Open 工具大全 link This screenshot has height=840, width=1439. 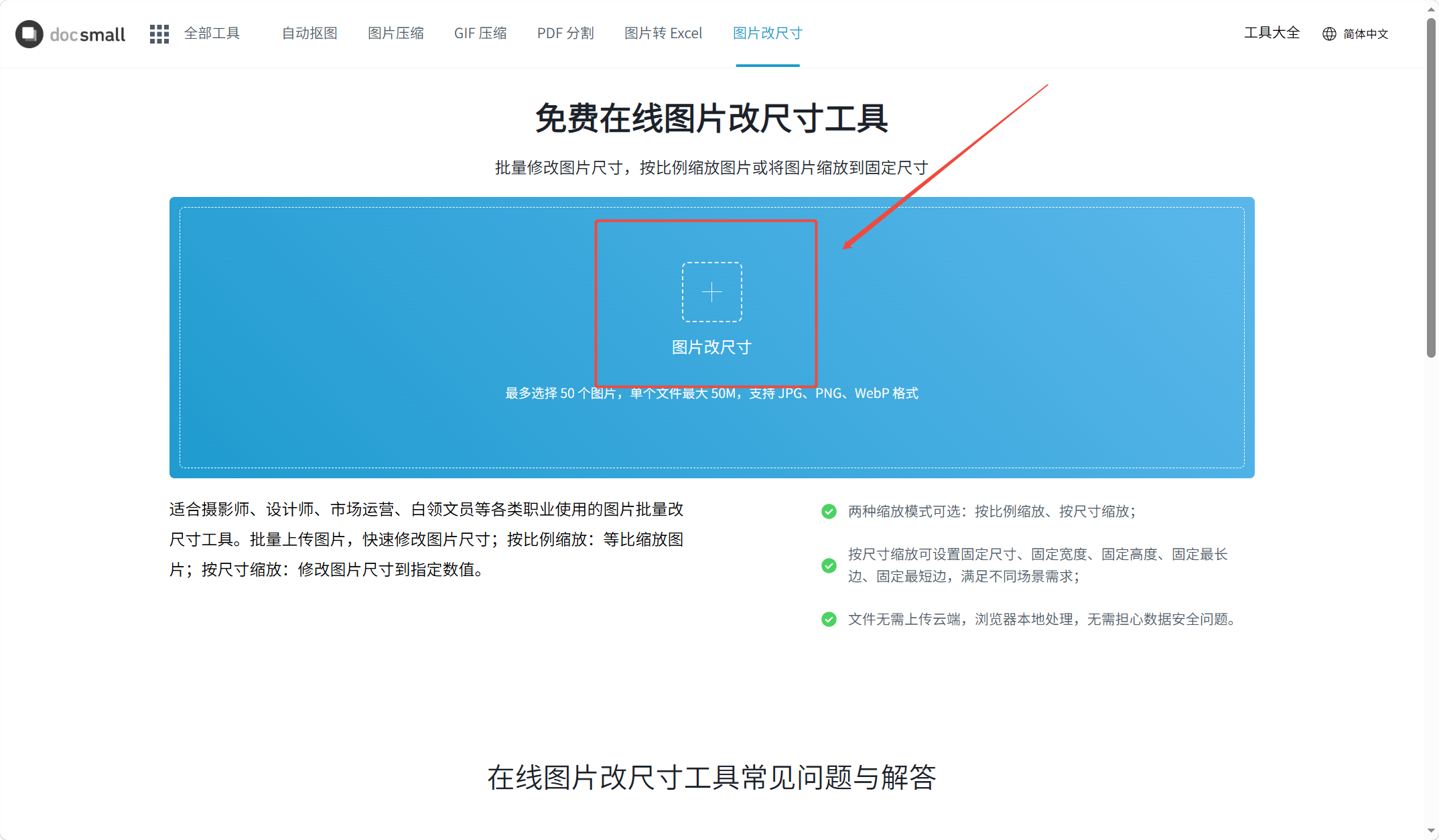(x=1272, y=33)
